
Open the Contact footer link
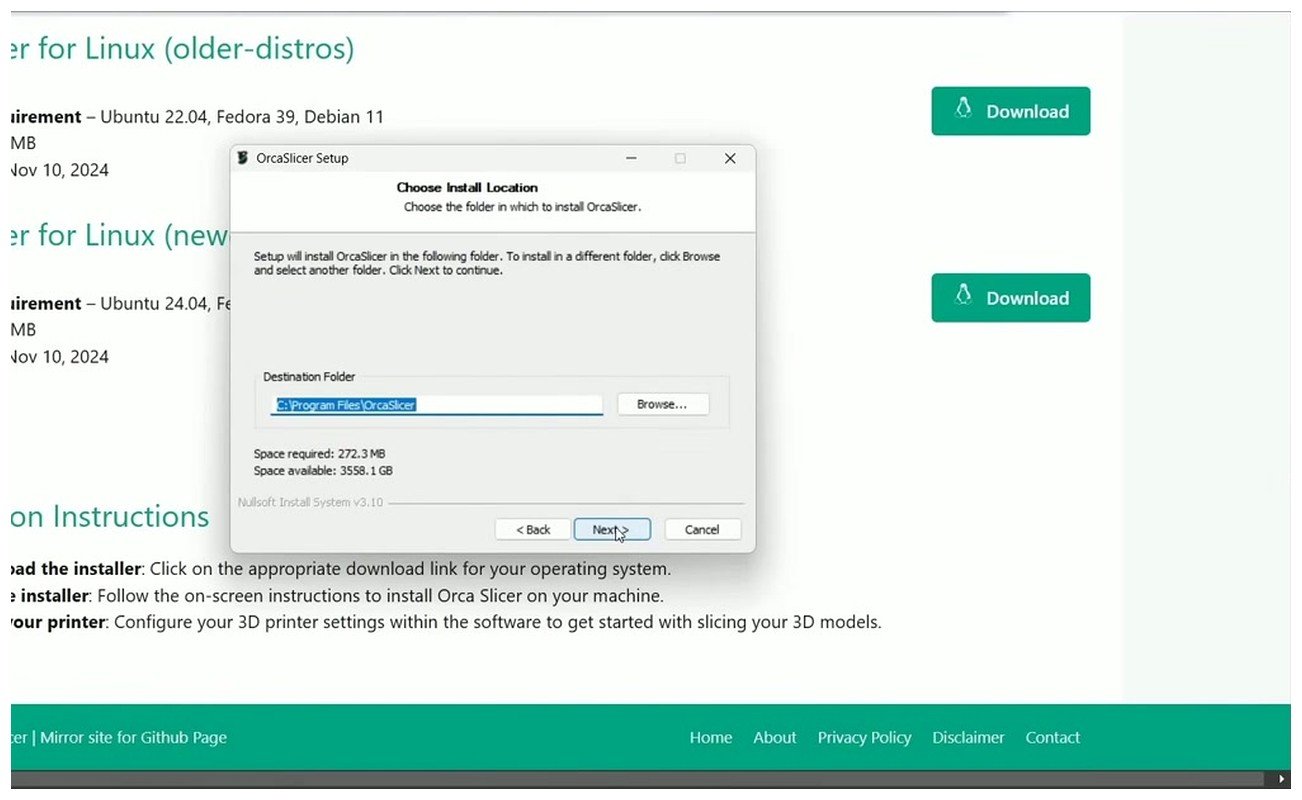tap(1052, 737)
